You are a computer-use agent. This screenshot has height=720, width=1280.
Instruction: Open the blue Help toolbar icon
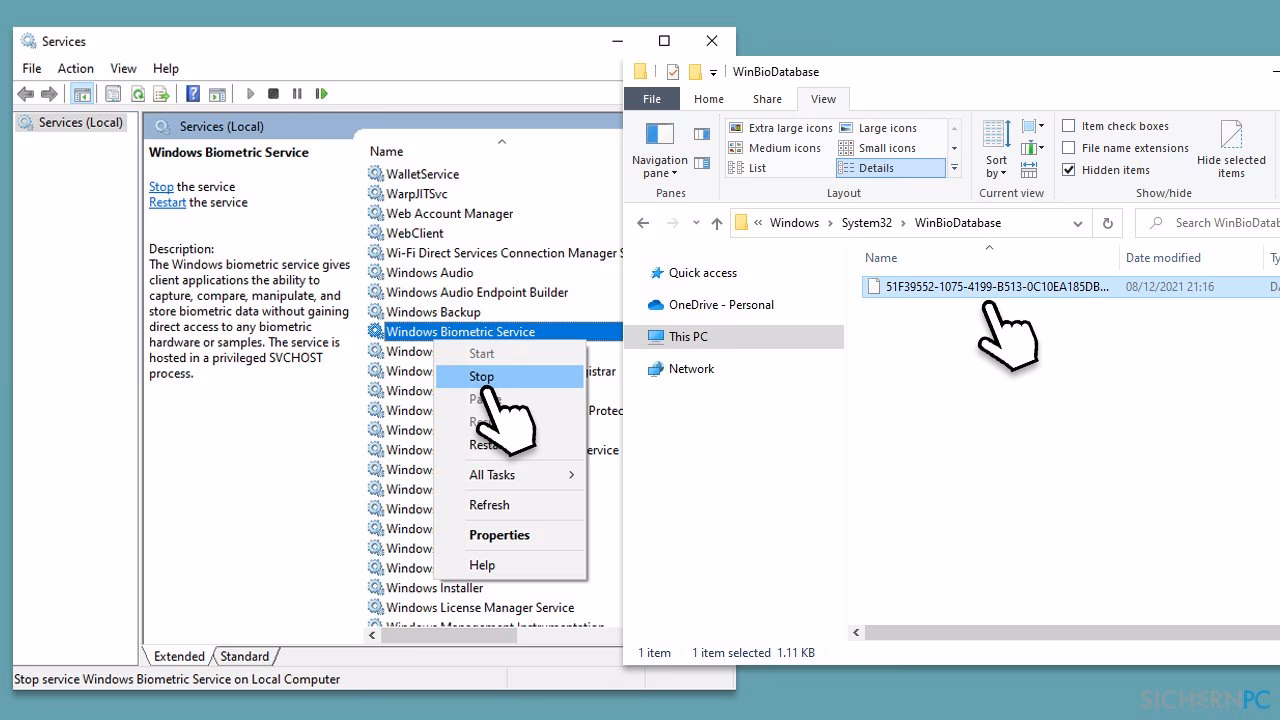[x=193, y=94]
